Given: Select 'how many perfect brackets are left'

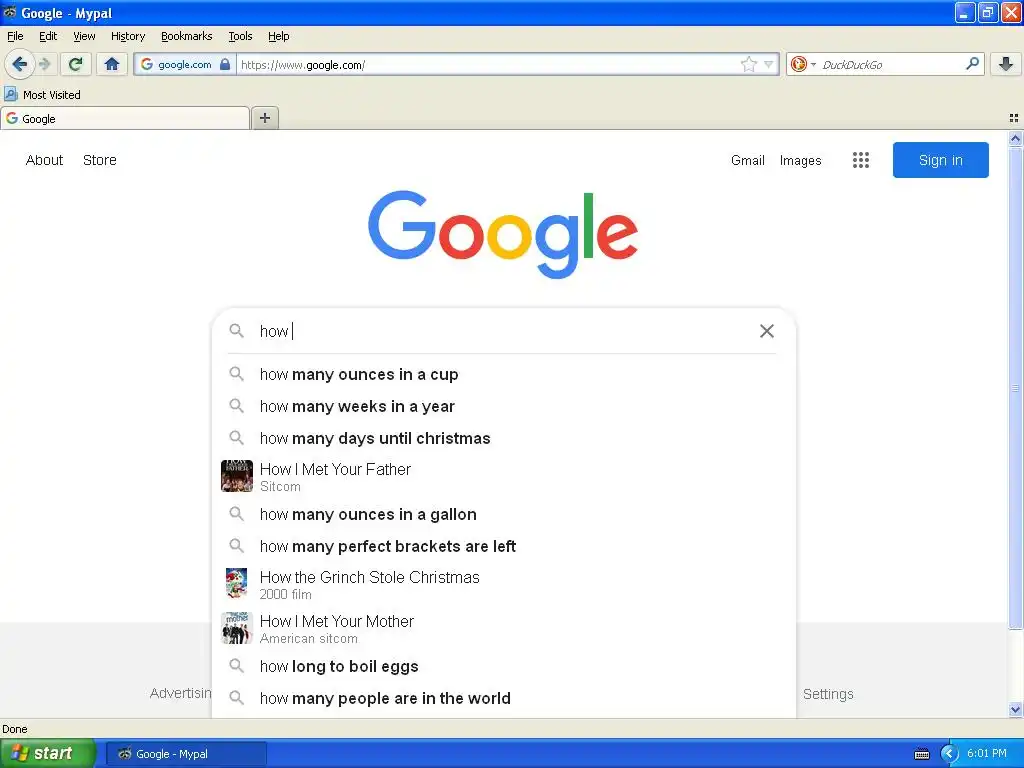Looking at the screenshot, I should pyautogui.click(x=388, y=546).
